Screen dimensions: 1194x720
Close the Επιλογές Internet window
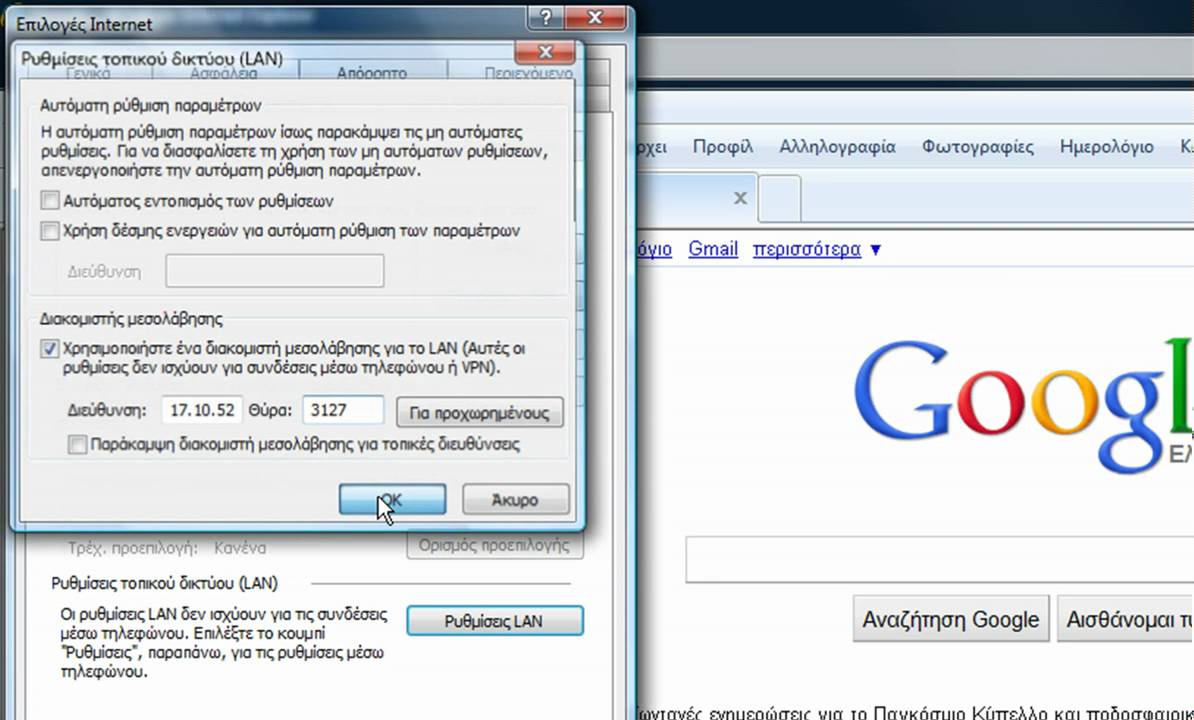[x=595, y=17]
